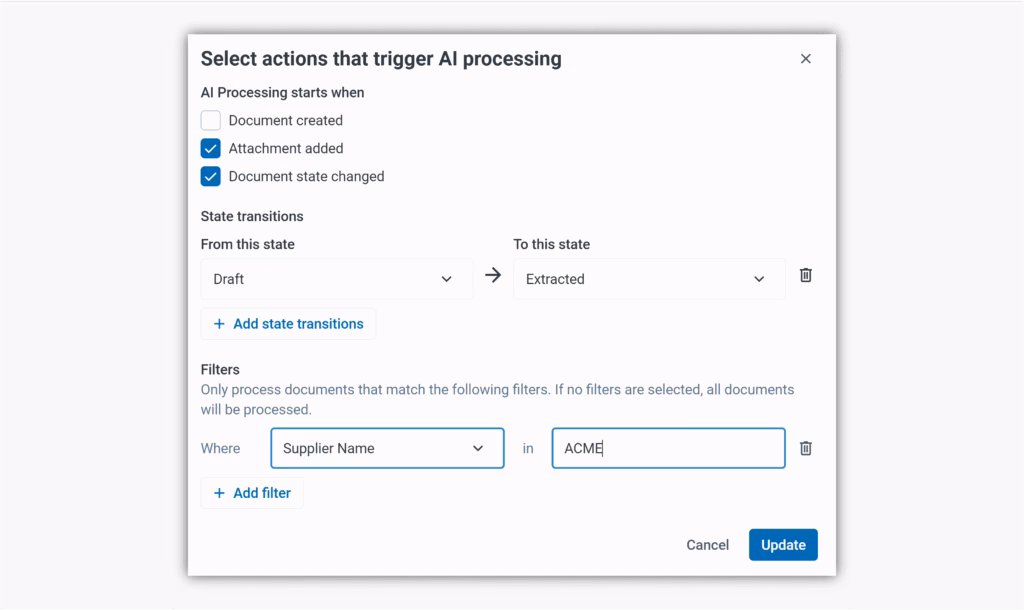Click the Add state transitions label
Viewport: 1024px width, 610px height.
298,324
